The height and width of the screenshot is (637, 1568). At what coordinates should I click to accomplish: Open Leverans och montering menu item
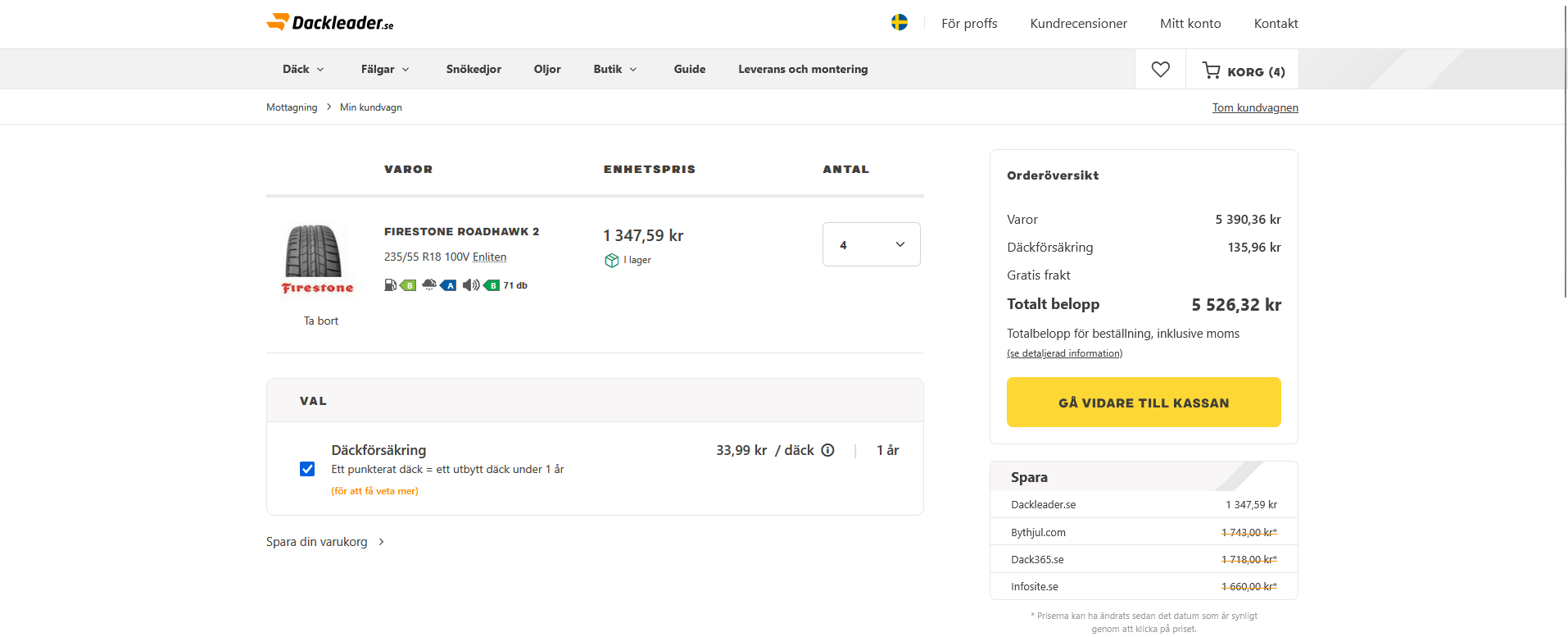[x=803, y=70]
